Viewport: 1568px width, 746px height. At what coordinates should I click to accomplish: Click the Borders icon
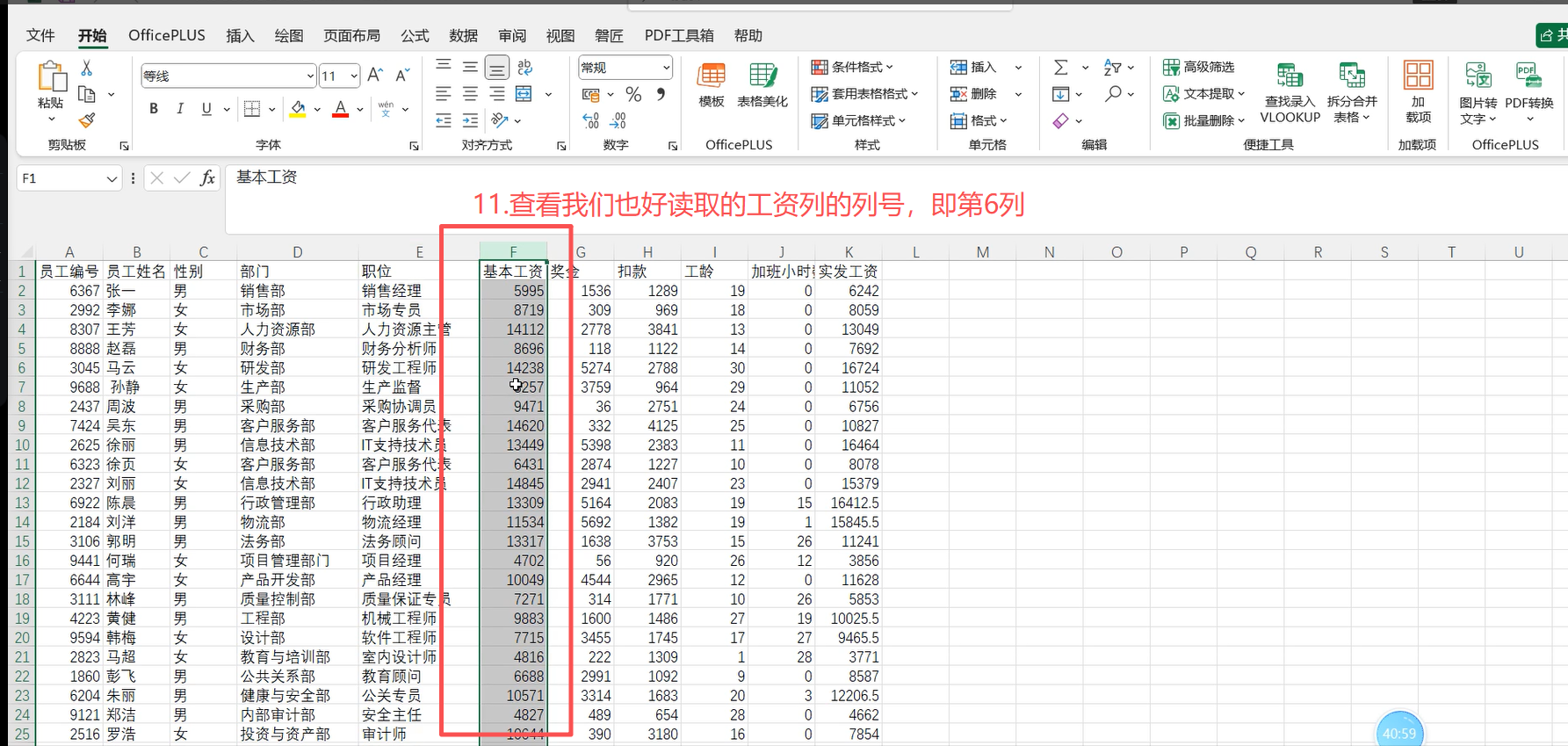252,109
